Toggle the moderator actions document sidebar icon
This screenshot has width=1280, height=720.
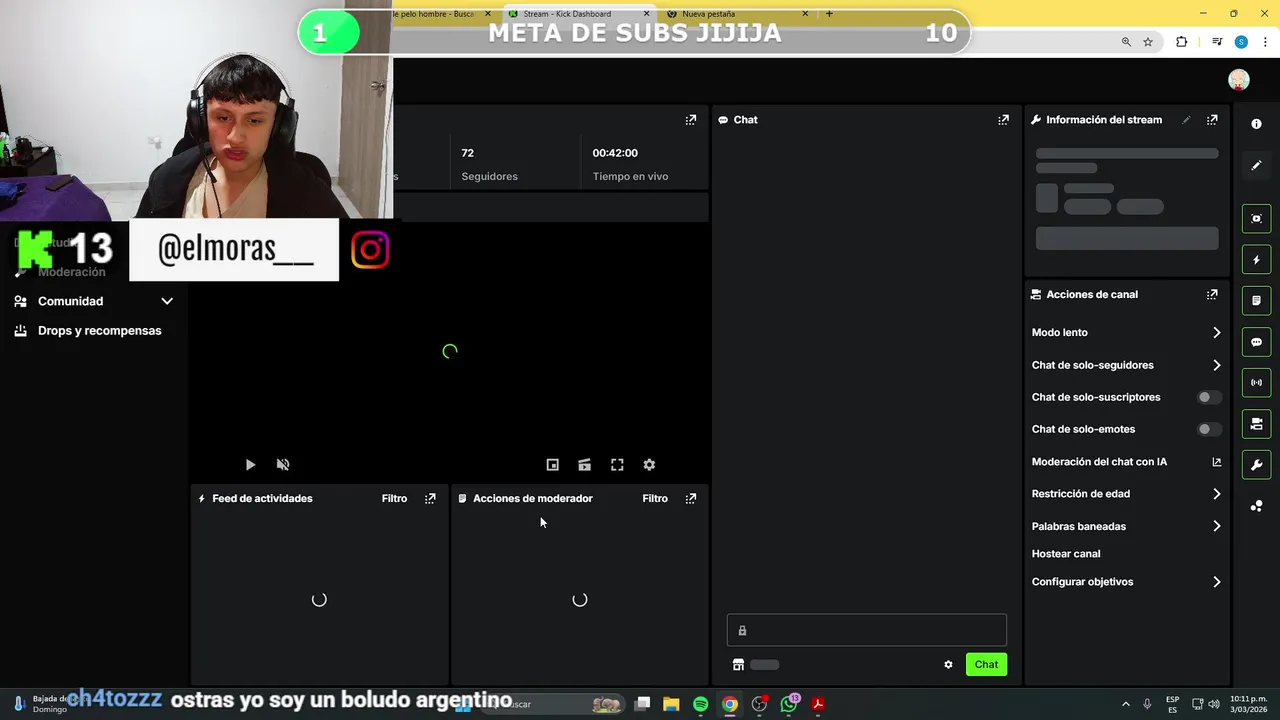click(x=1256, y=301)
